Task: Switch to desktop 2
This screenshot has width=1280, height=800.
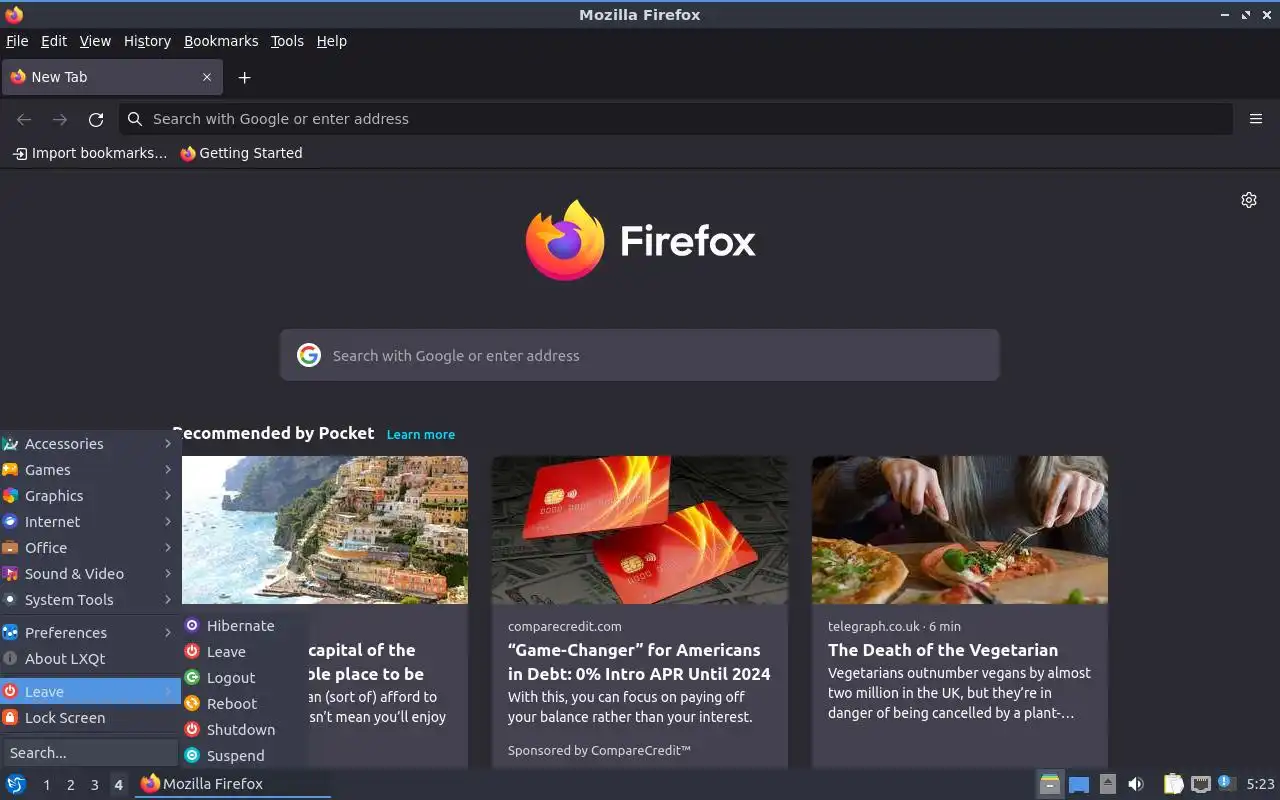Action: (70, 785)
